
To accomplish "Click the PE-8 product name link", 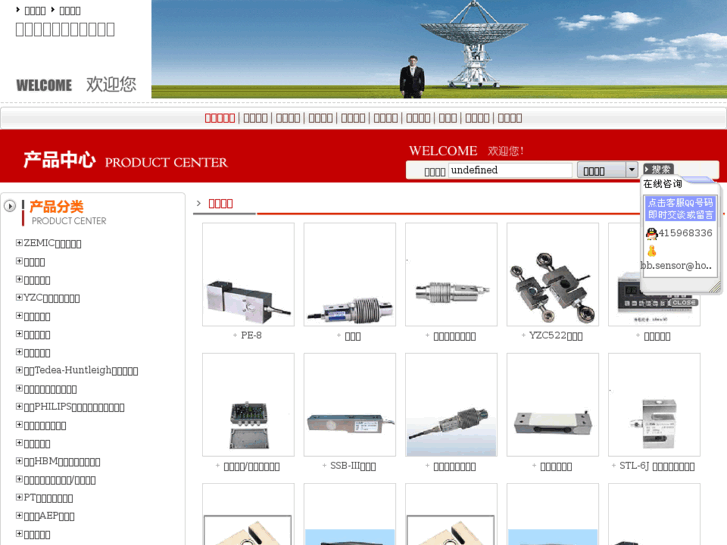I will coord(251,335).
